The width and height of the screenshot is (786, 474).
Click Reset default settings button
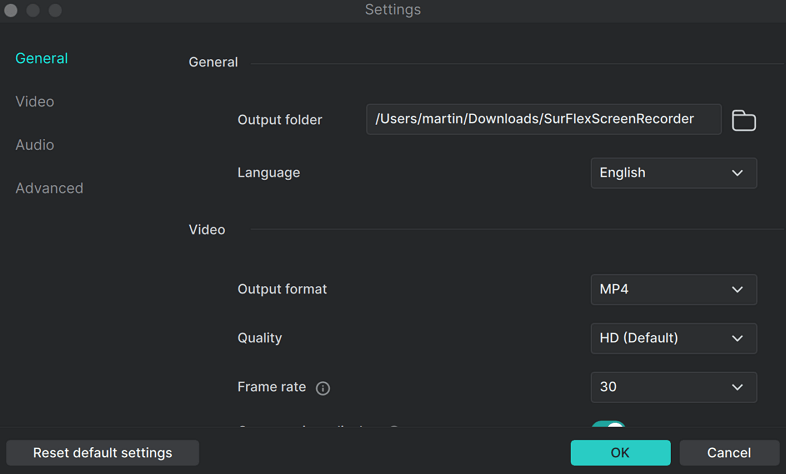(x=103, y=453)
